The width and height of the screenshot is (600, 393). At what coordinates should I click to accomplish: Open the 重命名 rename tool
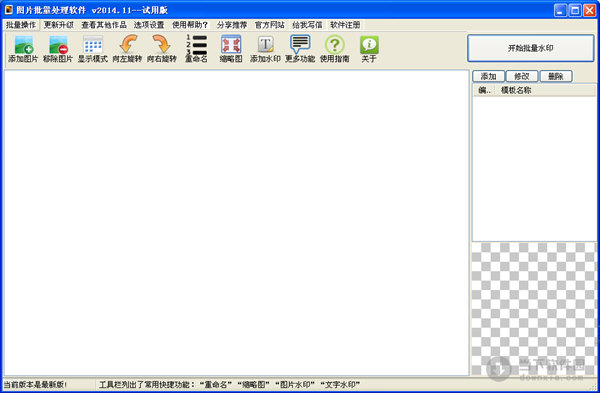(196, 49)
